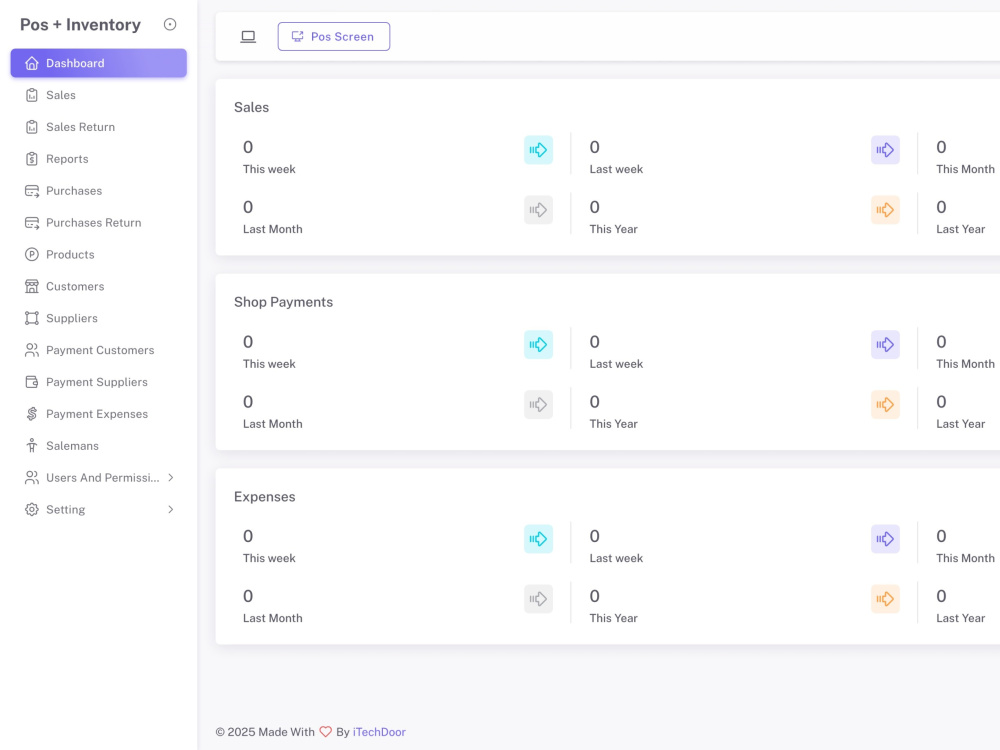The width and height of the screenshot is (1000, 750).
Task: Open the Reports menu item
Action: 99,159
